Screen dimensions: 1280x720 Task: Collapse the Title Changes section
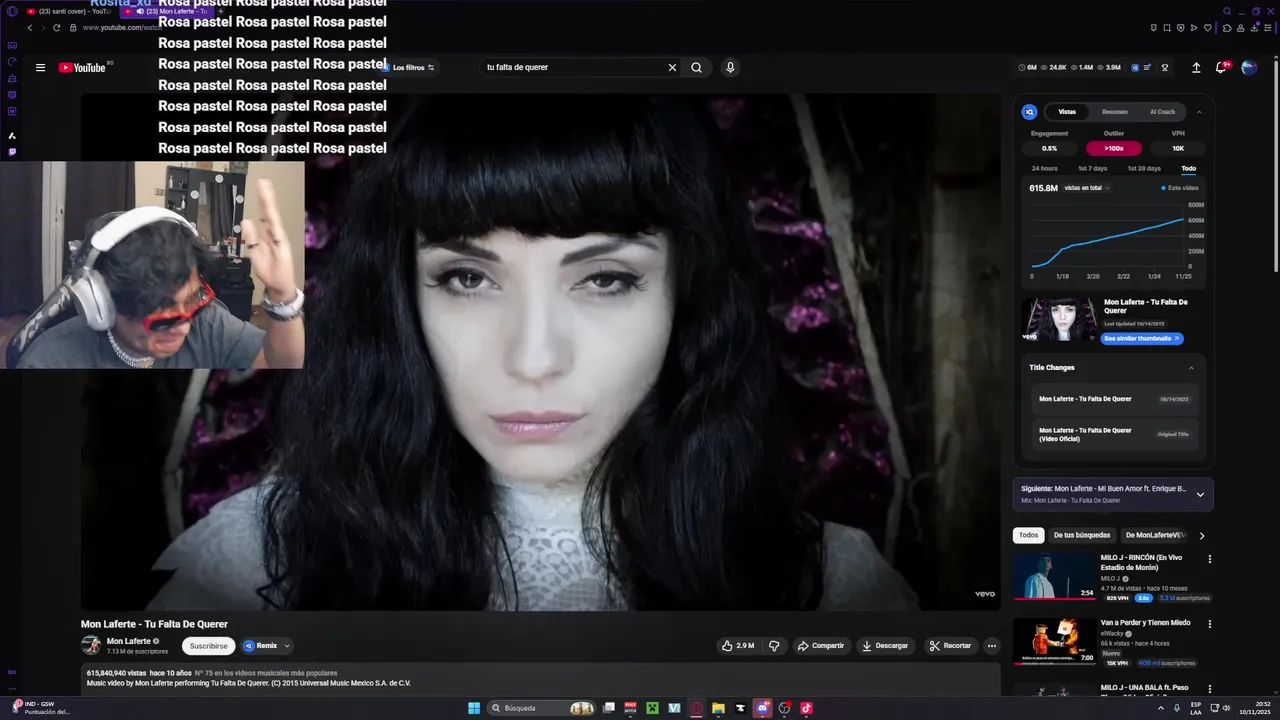(1191, 368)
